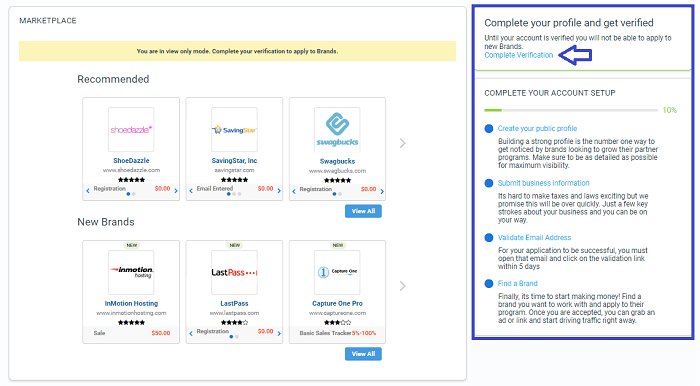Click www.lastpass.com URL text
This screenshot has height=386, width=700.
pos(234,313)
